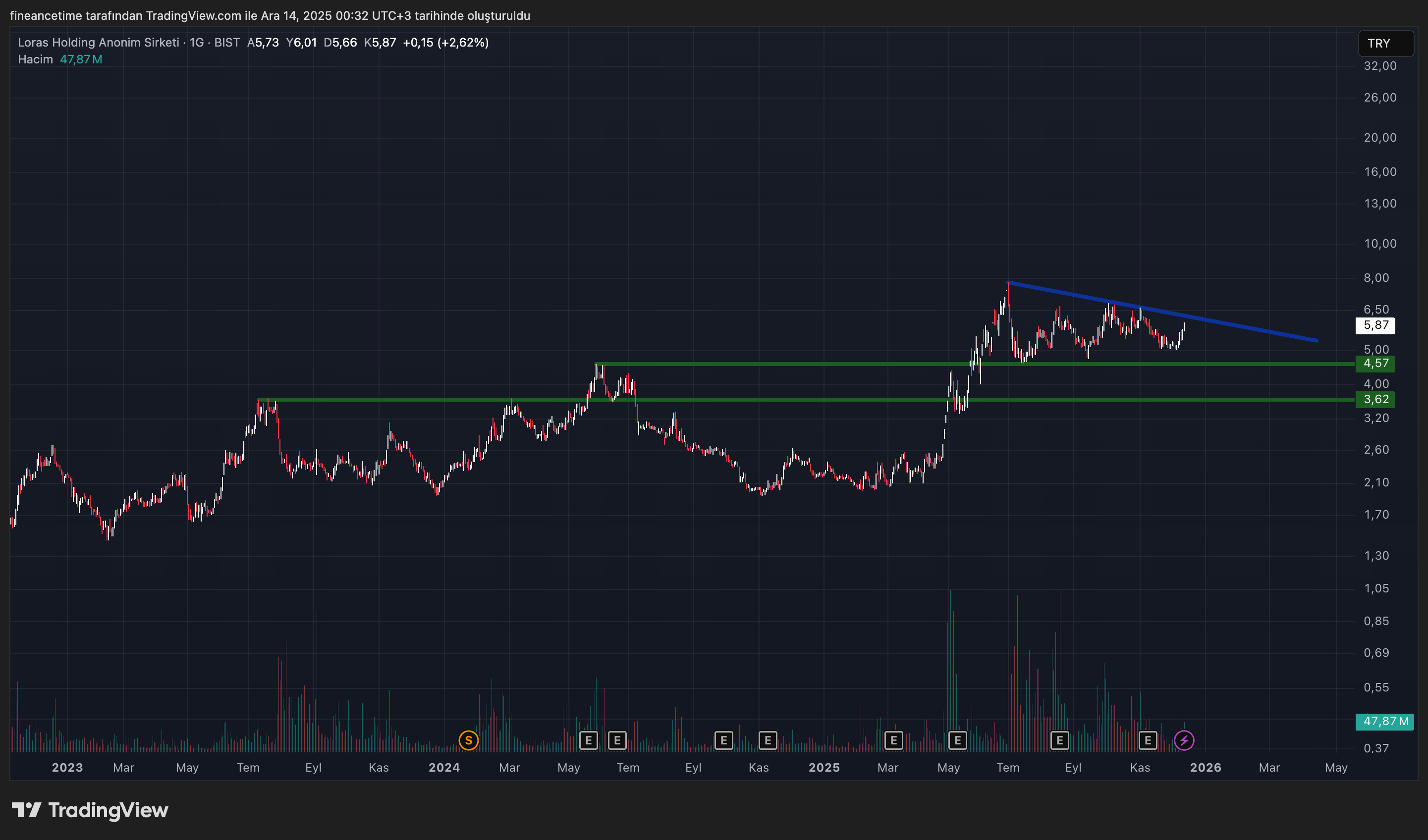Click the 5,87 current price label
Image resolution: width=1428 pixels, height=840 pixels.
point(1375,325)
